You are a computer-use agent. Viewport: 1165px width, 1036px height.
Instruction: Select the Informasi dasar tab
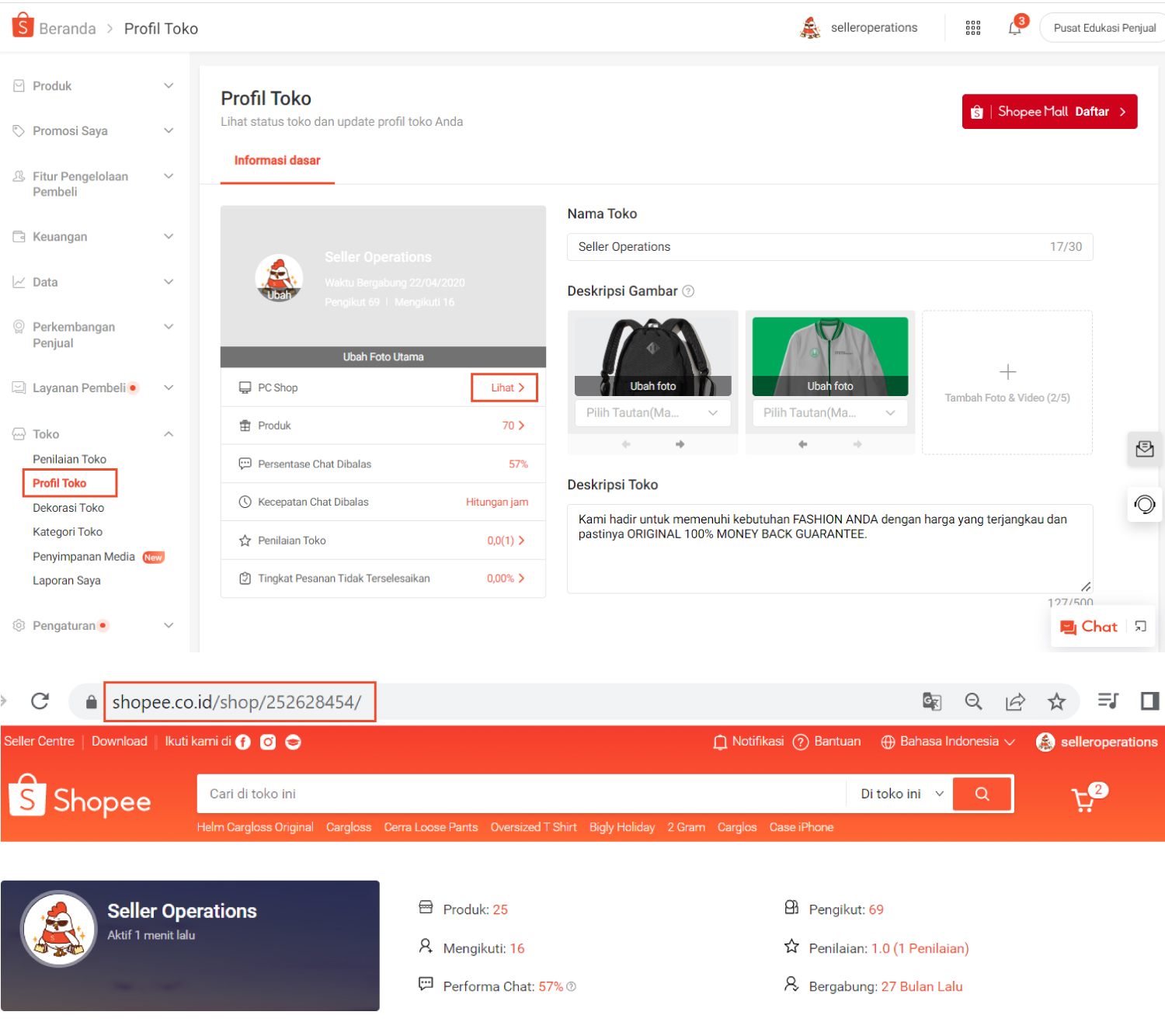point(277,161)
